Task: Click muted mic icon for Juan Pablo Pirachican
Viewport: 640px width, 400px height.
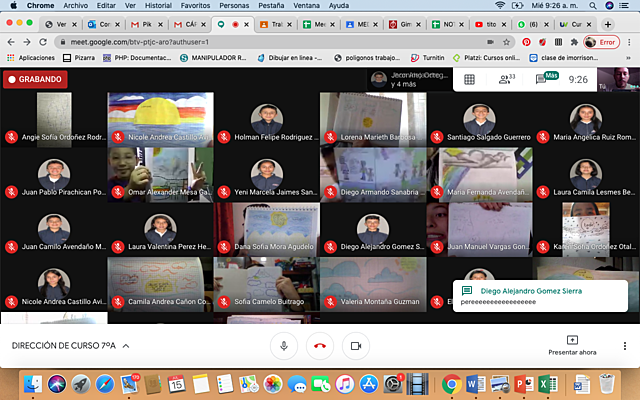Action: (x=11, y=192)
